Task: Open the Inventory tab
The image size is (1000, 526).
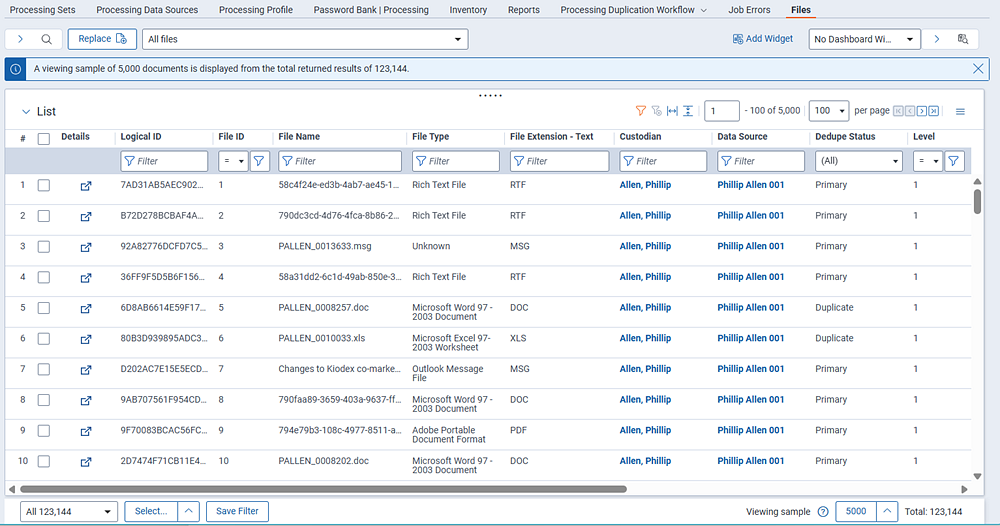Action: coord(468,10)
